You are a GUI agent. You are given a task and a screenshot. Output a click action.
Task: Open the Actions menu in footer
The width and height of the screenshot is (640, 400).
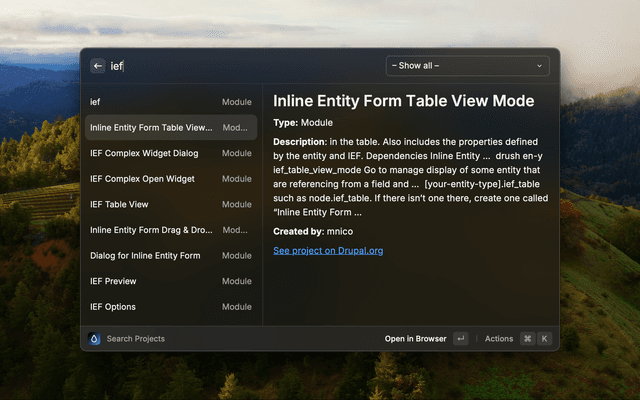click(x=499, y=339)
